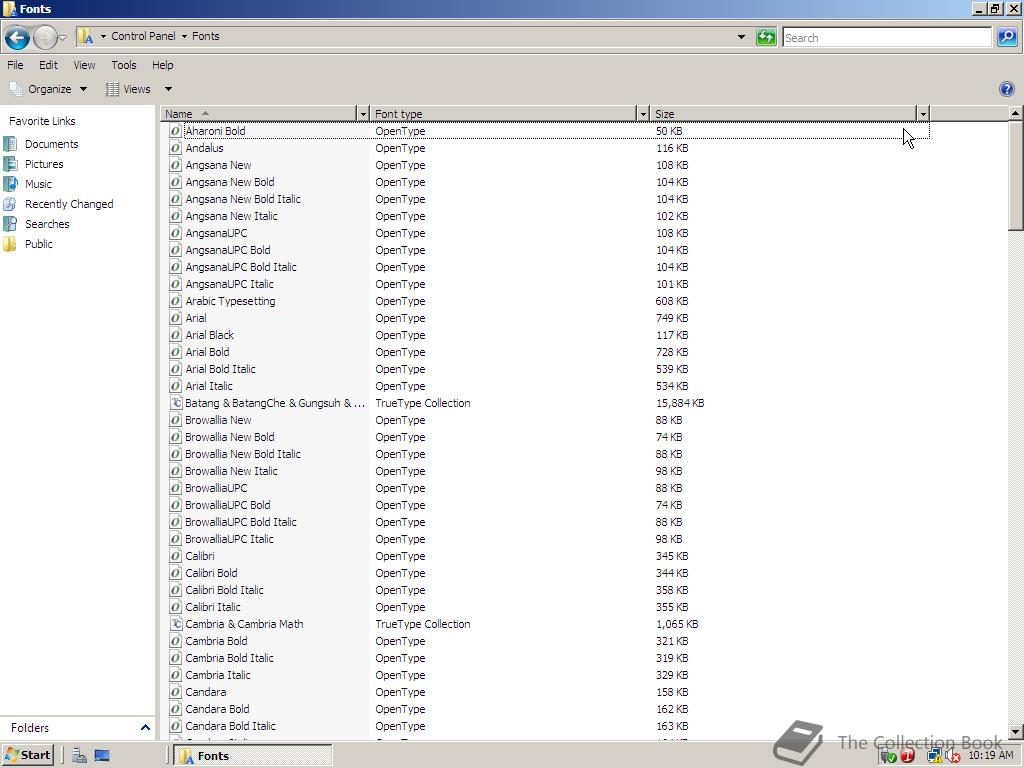Select the Browallia New Bold Italic row

click(x=545, y=454)
